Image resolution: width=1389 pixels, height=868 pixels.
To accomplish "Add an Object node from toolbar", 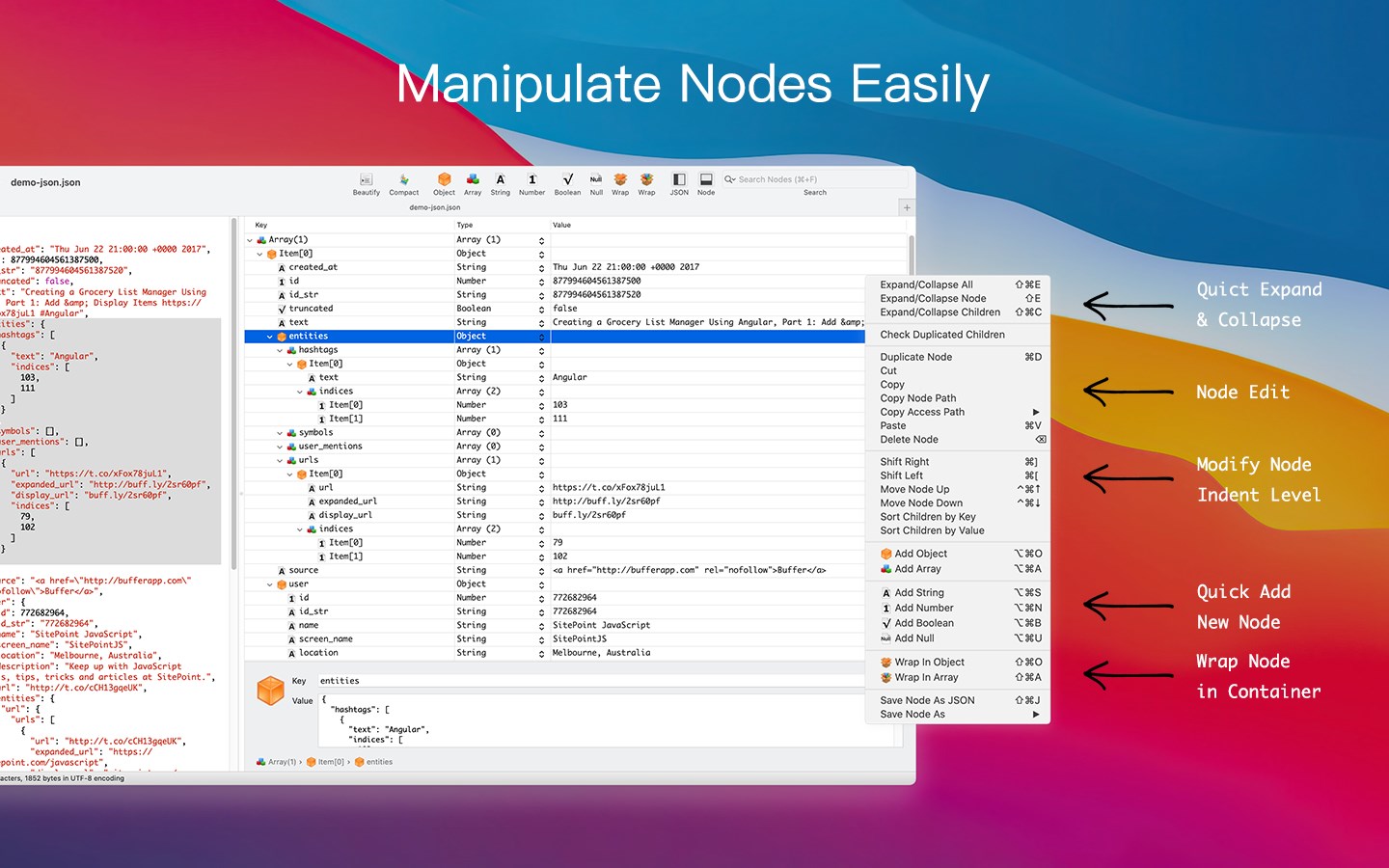I will 444,179.
